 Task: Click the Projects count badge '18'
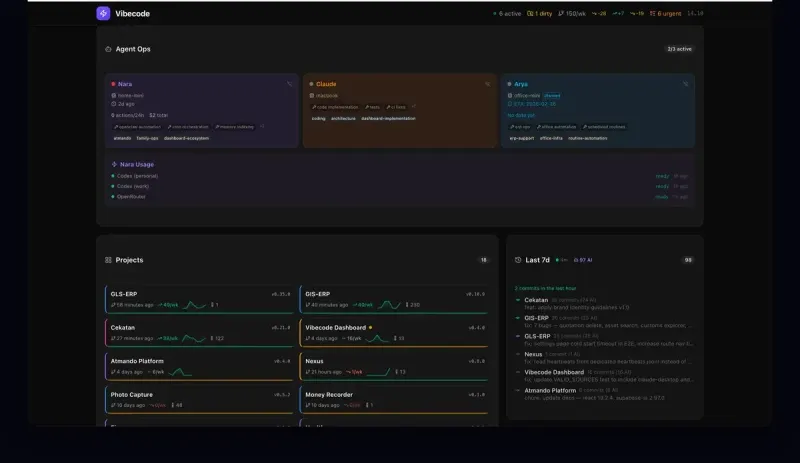click(483, 260)
